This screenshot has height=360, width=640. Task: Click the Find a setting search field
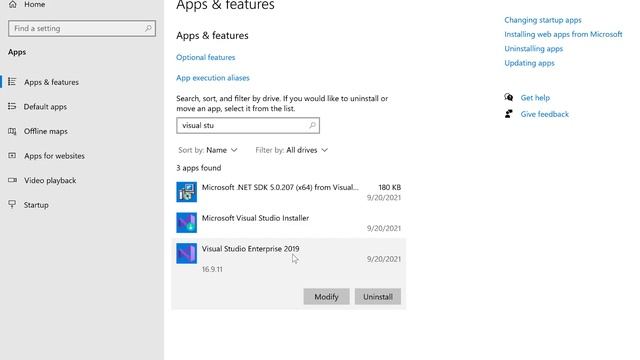(82, 29)
